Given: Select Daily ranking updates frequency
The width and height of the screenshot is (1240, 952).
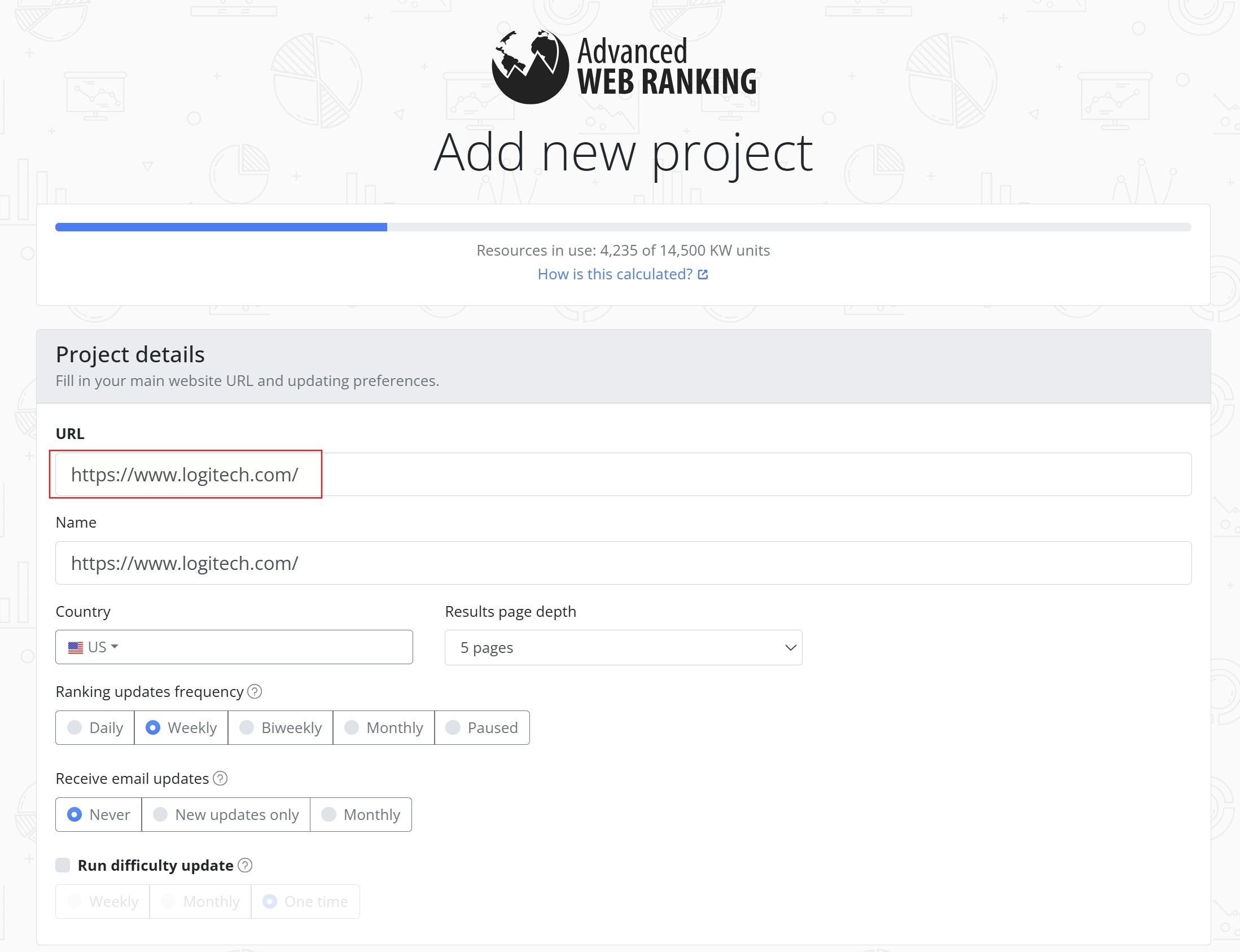Looking at the screenshot, I should tap(95, 727).
